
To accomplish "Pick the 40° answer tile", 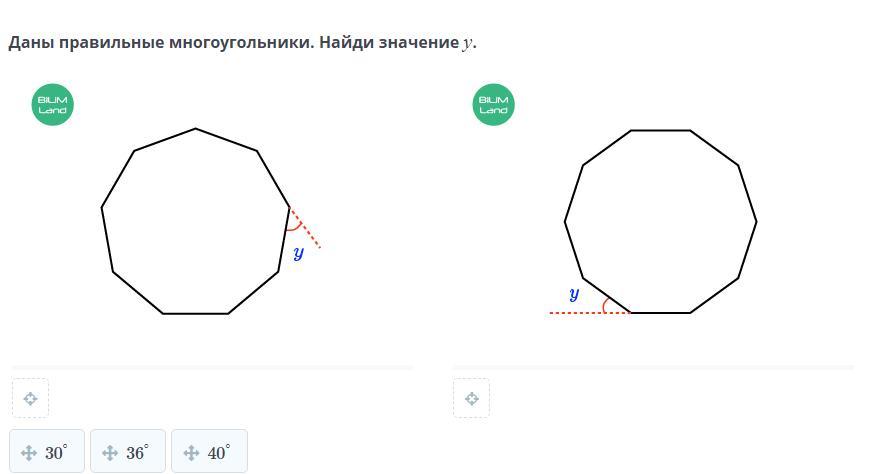I will (x=209, y=452).
